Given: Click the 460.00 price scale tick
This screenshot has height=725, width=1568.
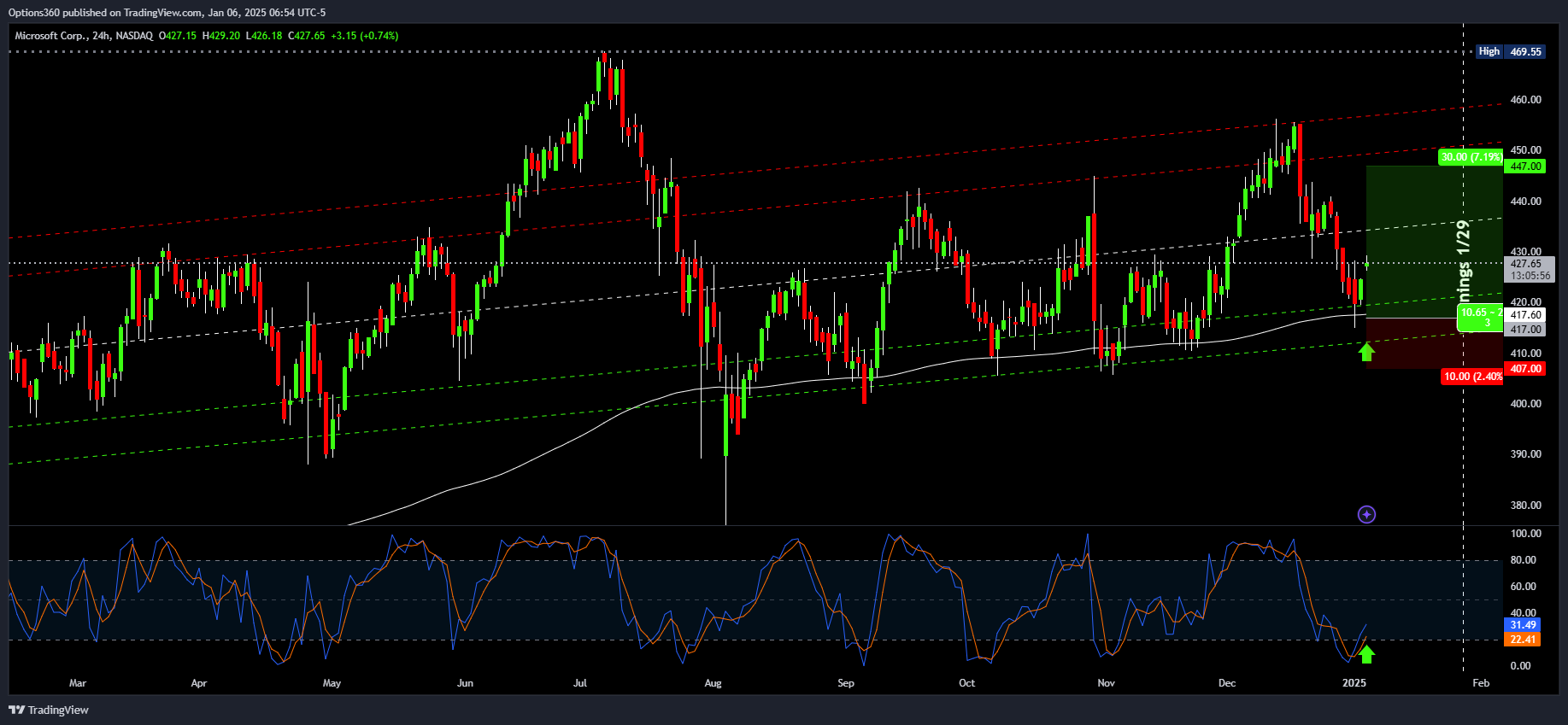Looking at the screenshot, I should click(x=1525, y=100).
